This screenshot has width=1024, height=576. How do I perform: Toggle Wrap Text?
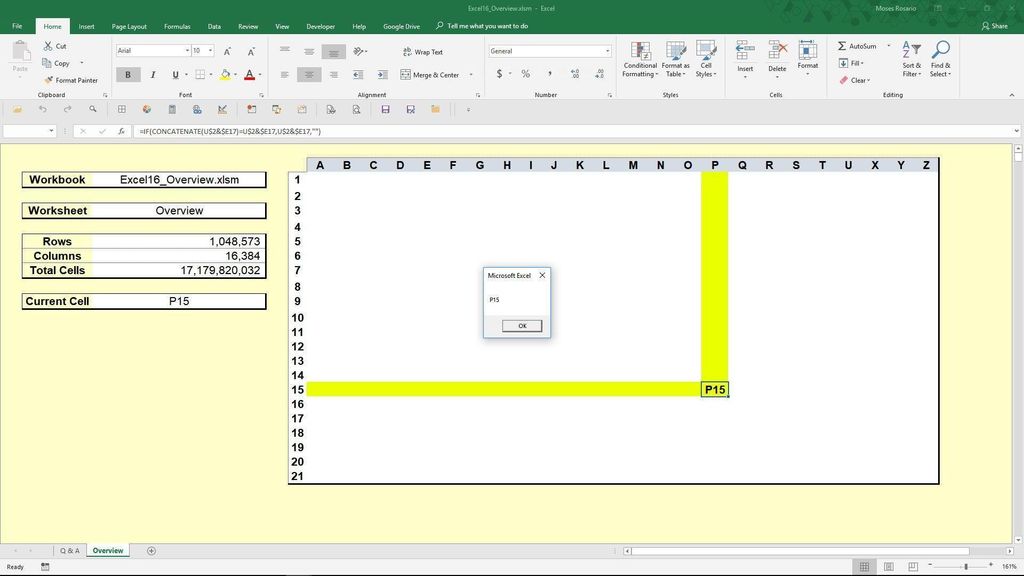pyautogui.click(x=423, y=52)
